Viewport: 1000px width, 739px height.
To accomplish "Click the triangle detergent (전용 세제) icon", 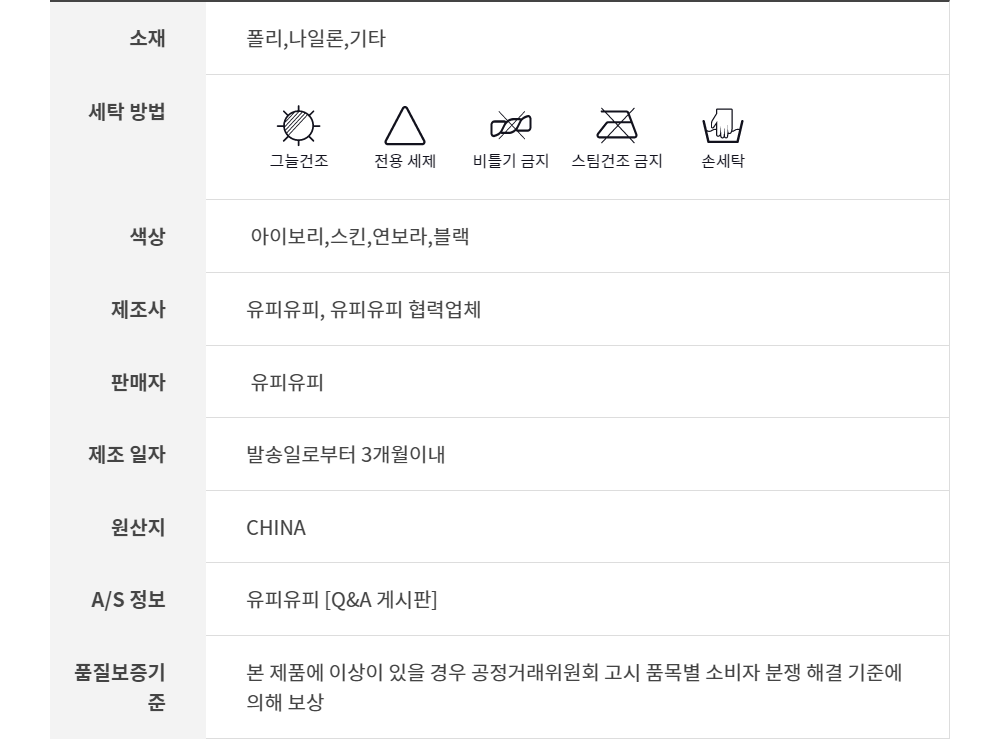I will click(x=404, y=126).
